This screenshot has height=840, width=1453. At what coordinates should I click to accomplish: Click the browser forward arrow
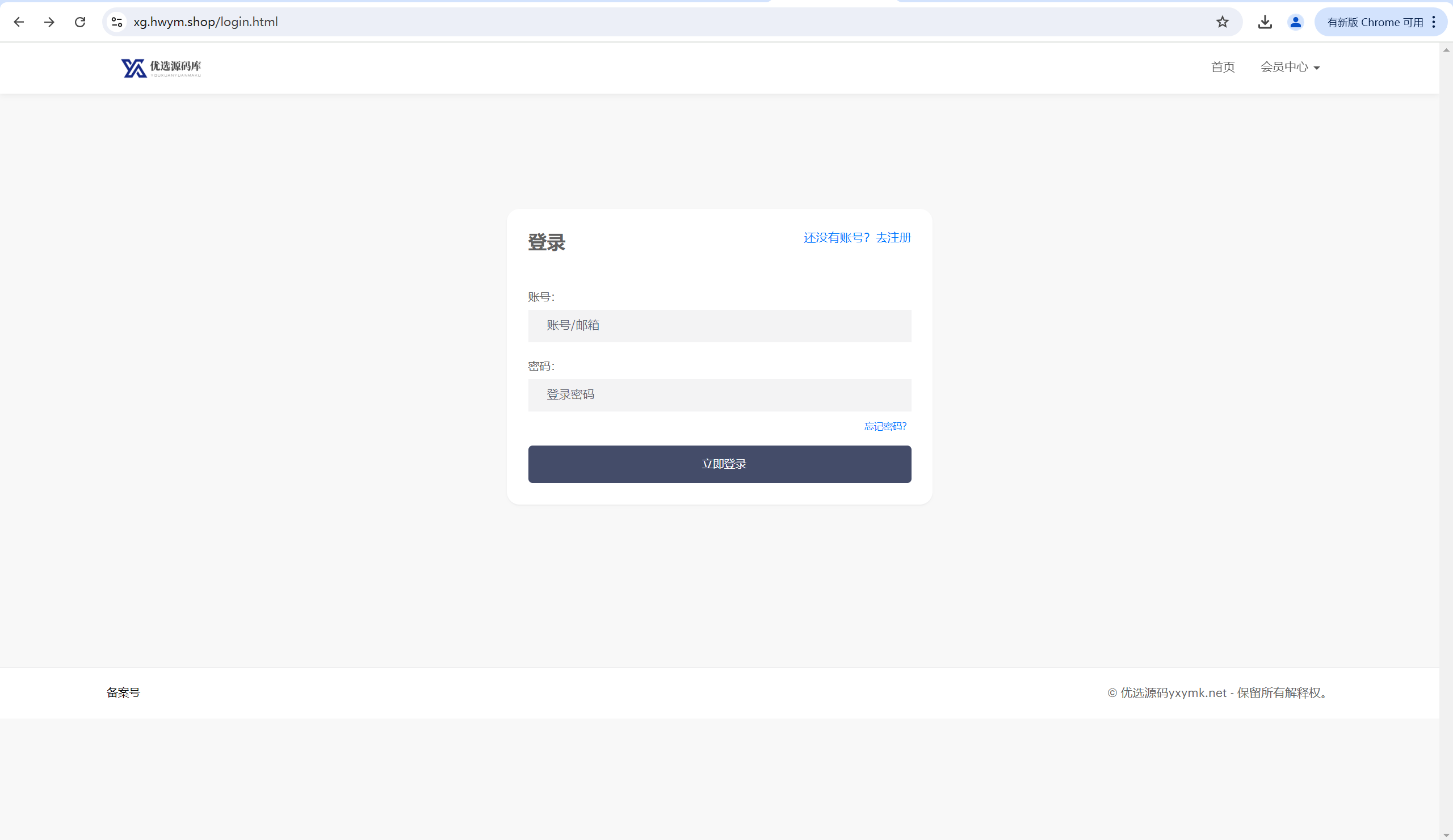[49, 22]
